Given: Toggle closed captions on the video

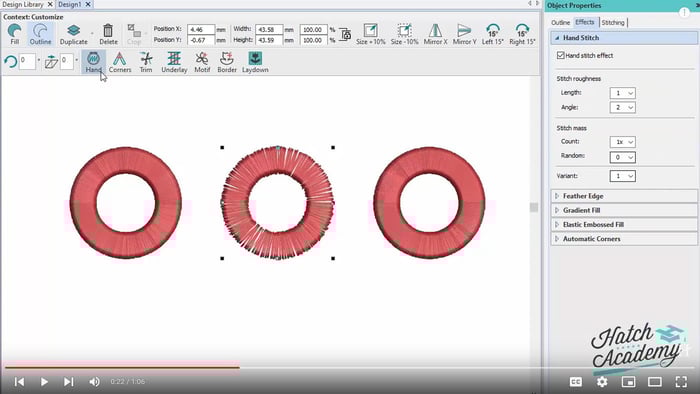Looking at the screenshot, I should tap(576, 382).
